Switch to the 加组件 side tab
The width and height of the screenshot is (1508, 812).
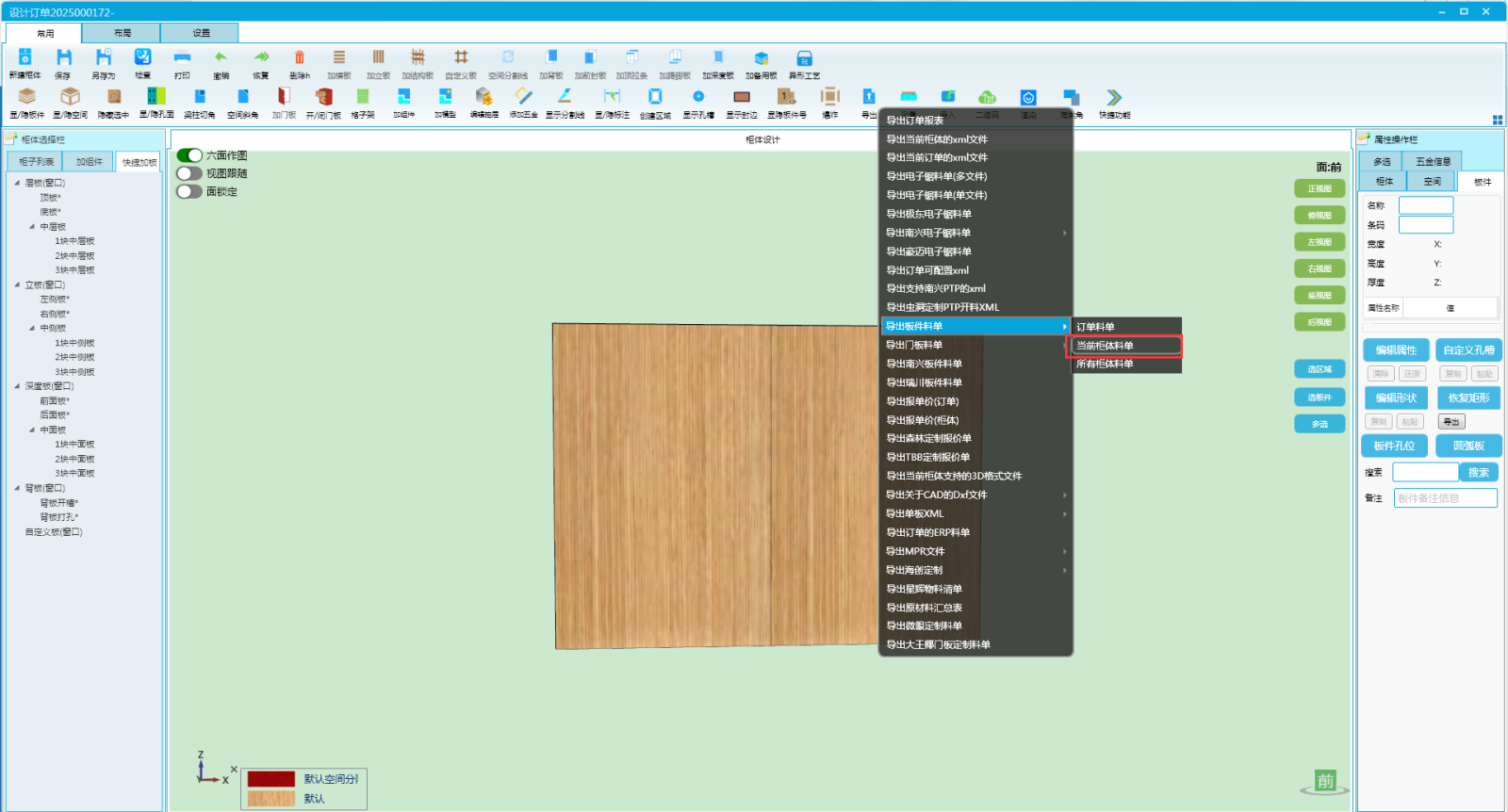[90, 162]
